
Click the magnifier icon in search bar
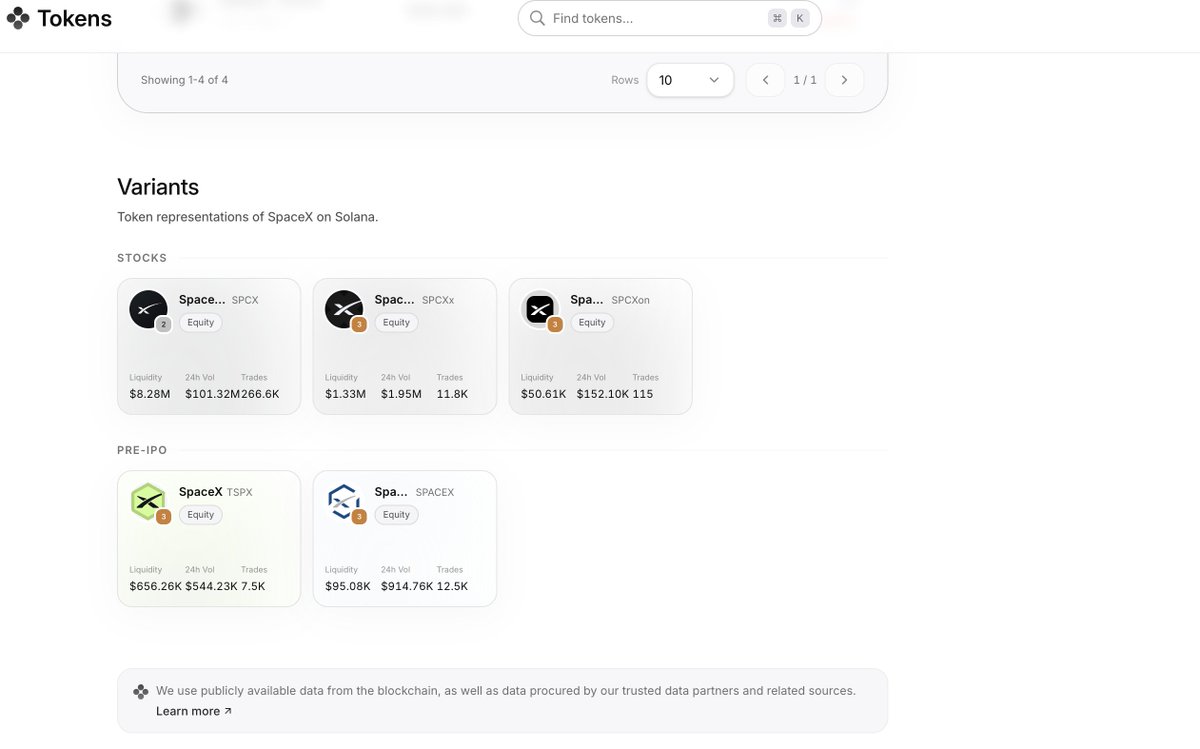(x=537, y=18)
